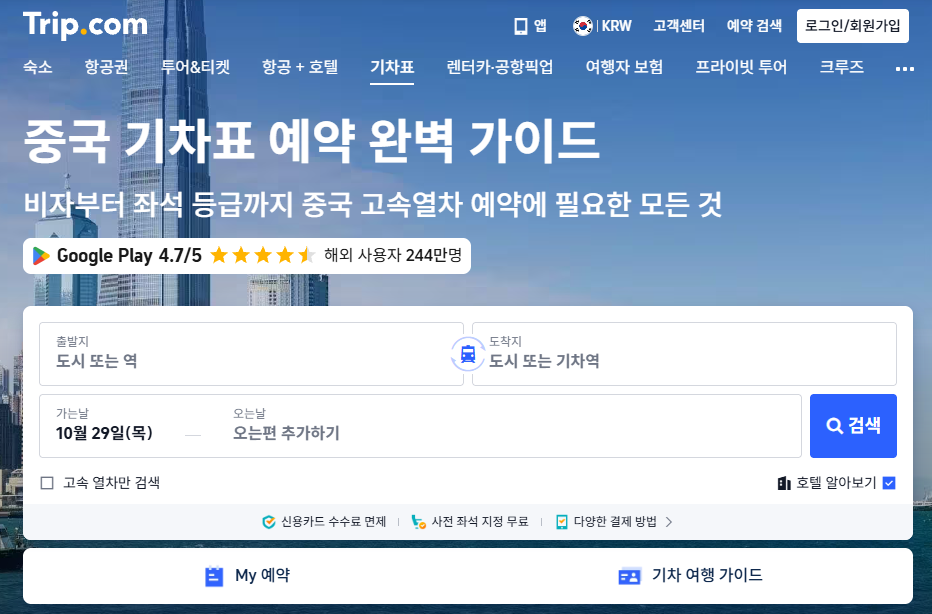Click the 기차 여행 가이드 card icon

629,576
